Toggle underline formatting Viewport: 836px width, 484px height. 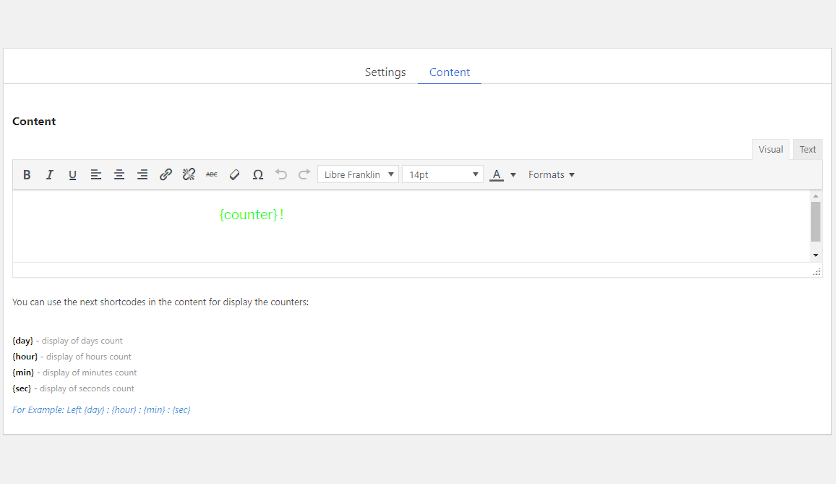tap(72, 175)
